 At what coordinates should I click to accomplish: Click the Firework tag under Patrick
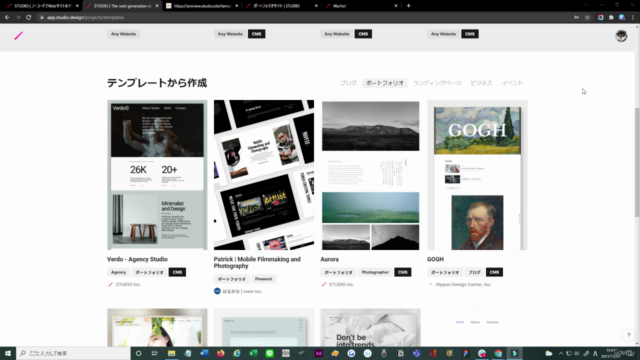[263, 279]
